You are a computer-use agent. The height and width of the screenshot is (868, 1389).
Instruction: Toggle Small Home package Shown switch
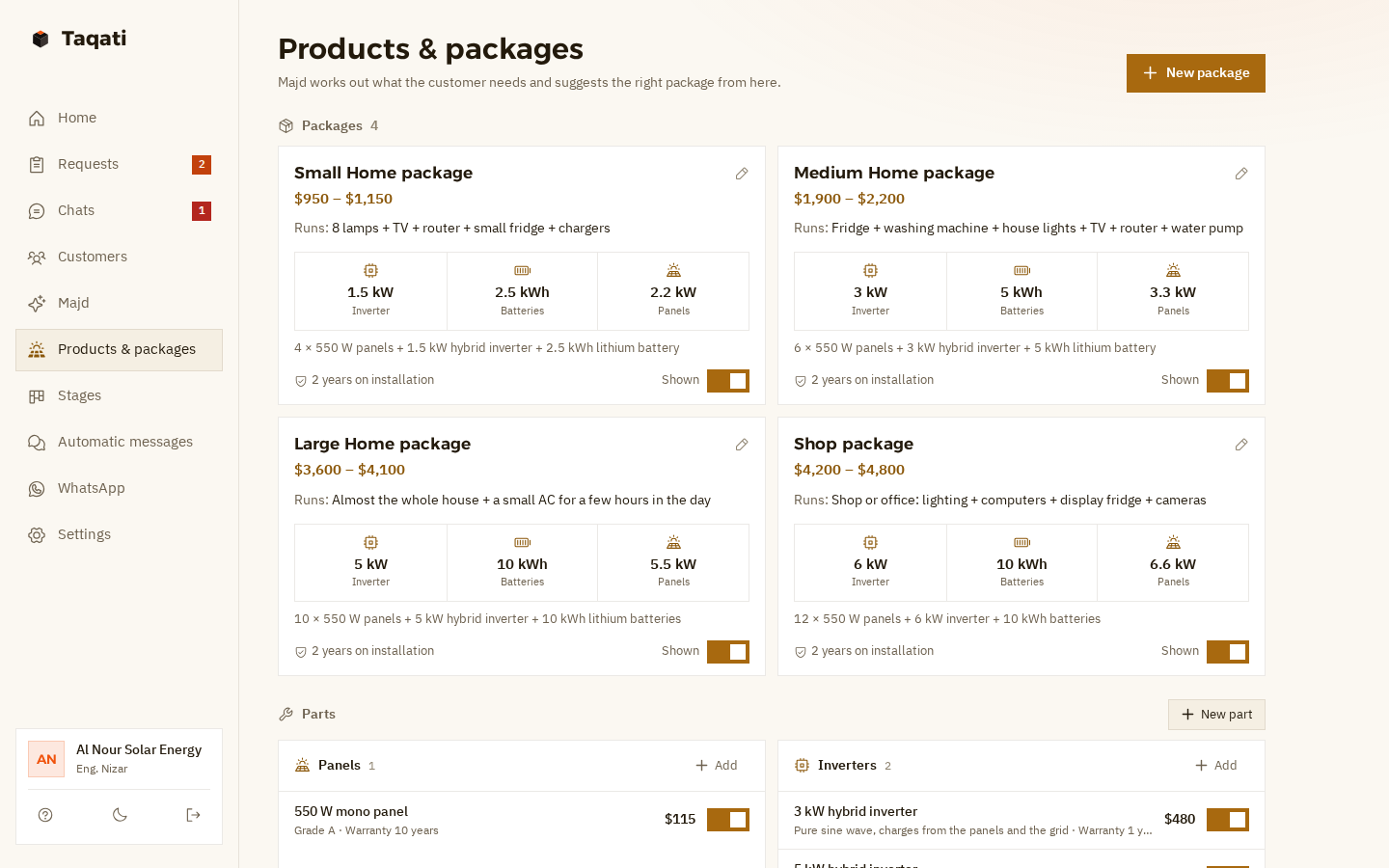point(728,381)
